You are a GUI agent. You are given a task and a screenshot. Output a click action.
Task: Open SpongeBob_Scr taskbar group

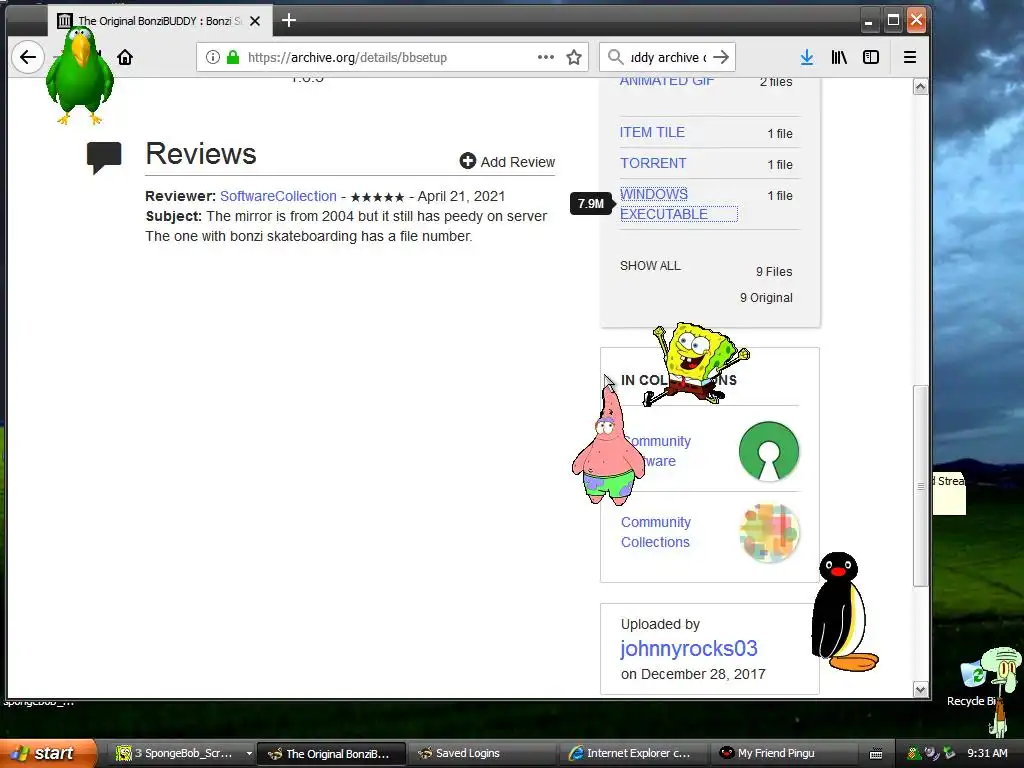coord(183,754)
